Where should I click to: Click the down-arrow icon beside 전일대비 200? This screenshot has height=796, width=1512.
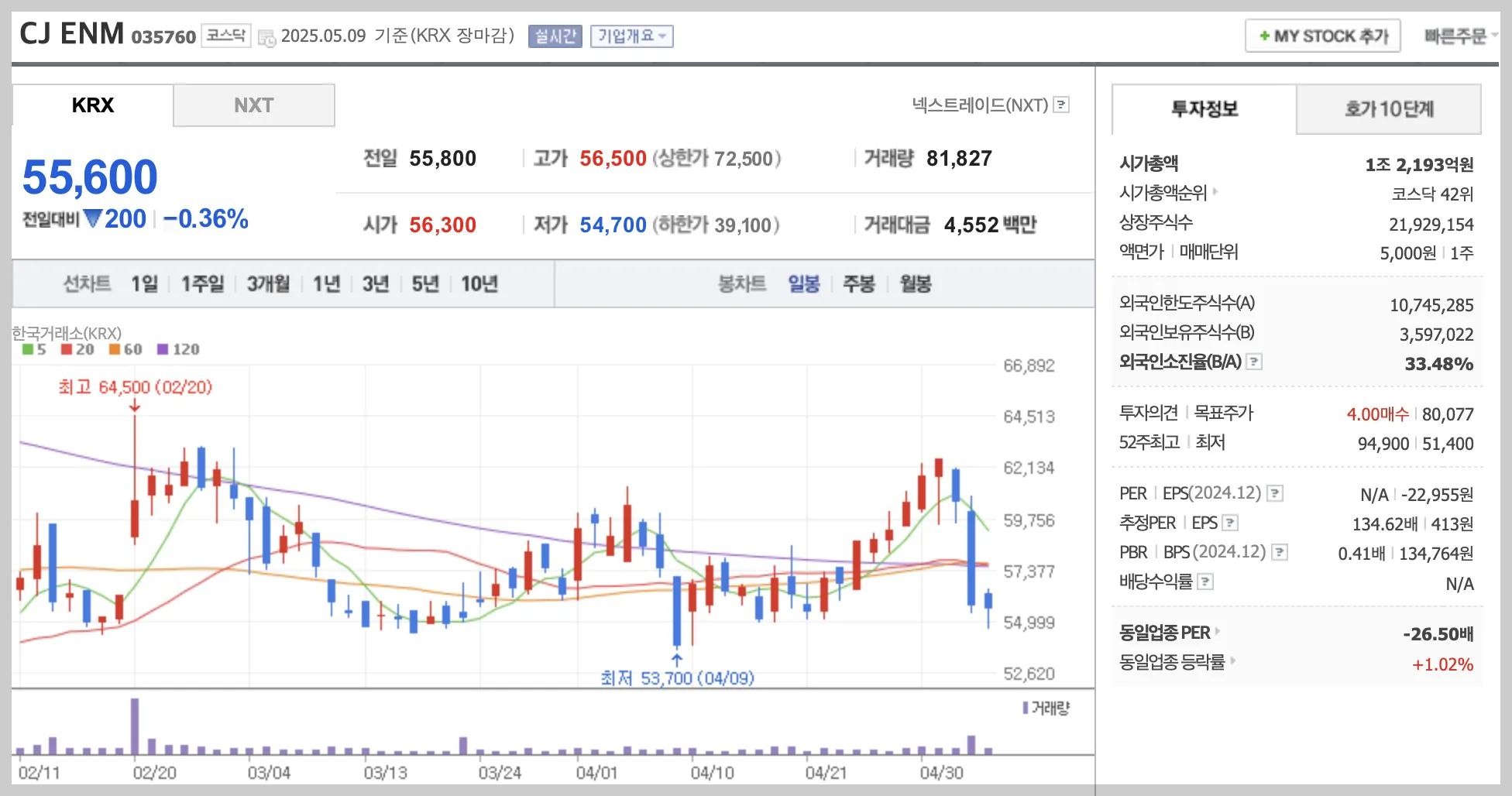click(x=93, y=219)
